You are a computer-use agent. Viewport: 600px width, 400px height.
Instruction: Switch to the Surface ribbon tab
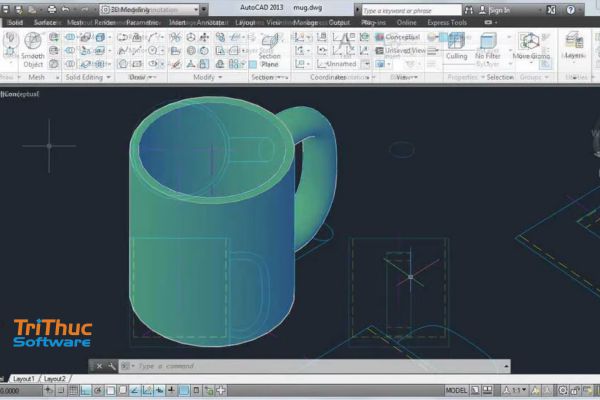[45, 23]
